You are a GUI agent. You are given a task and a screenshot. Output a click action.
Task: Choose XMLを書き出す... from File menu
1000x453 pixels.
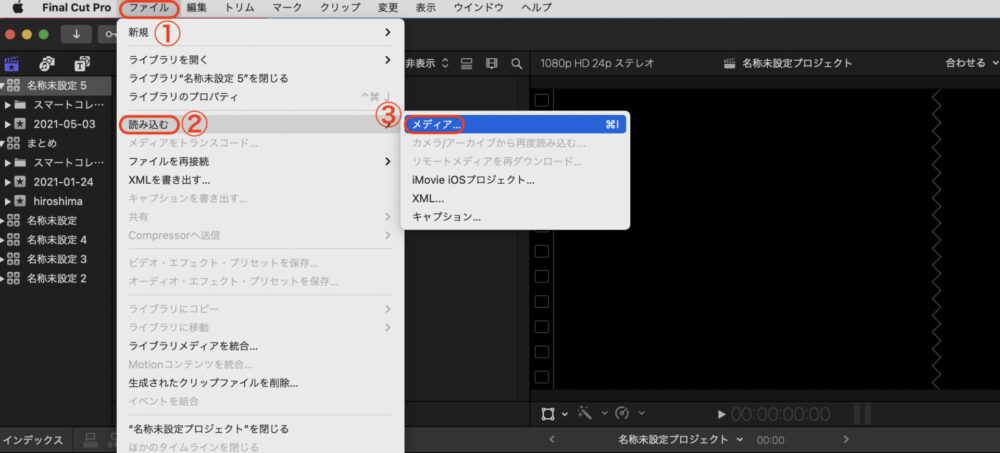point(169,180)
